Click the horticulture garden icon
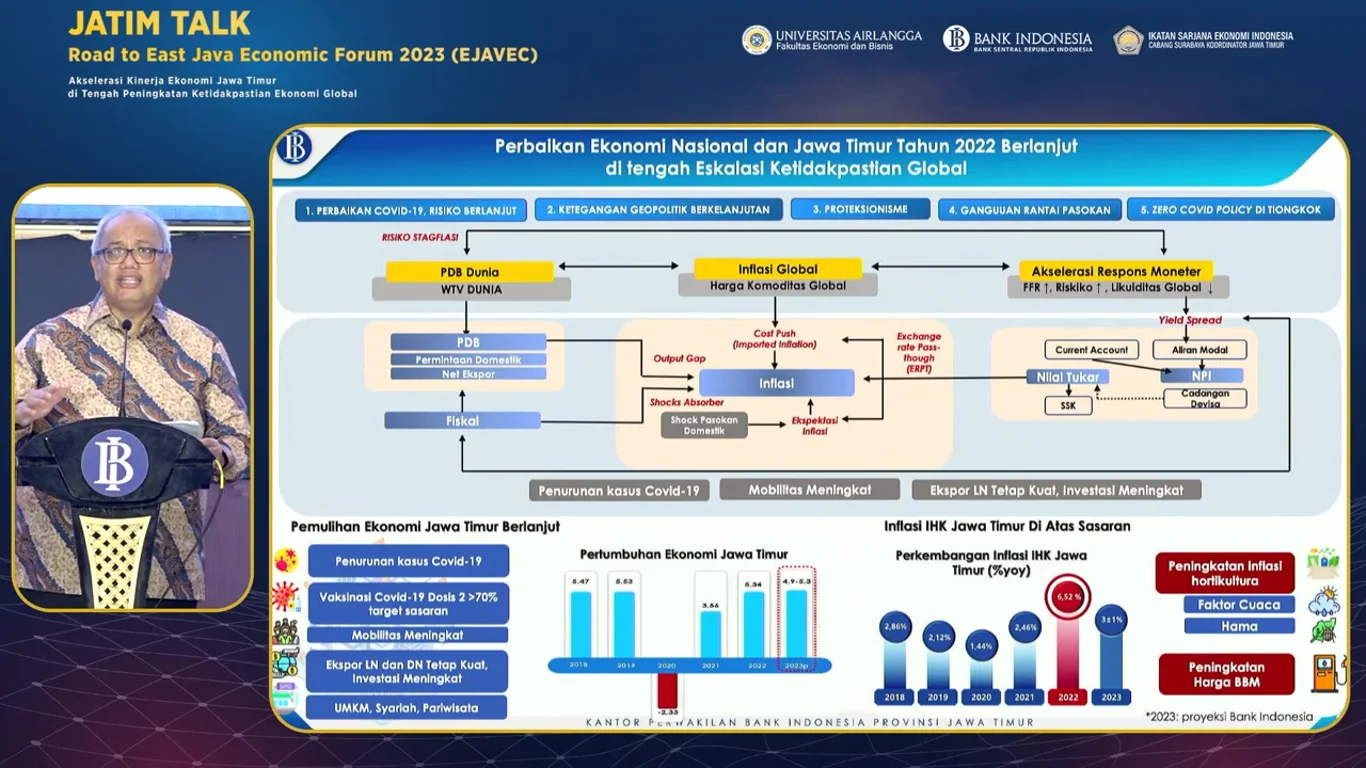The height and width of the screenshot is (768, 1366). point(1322,564)
